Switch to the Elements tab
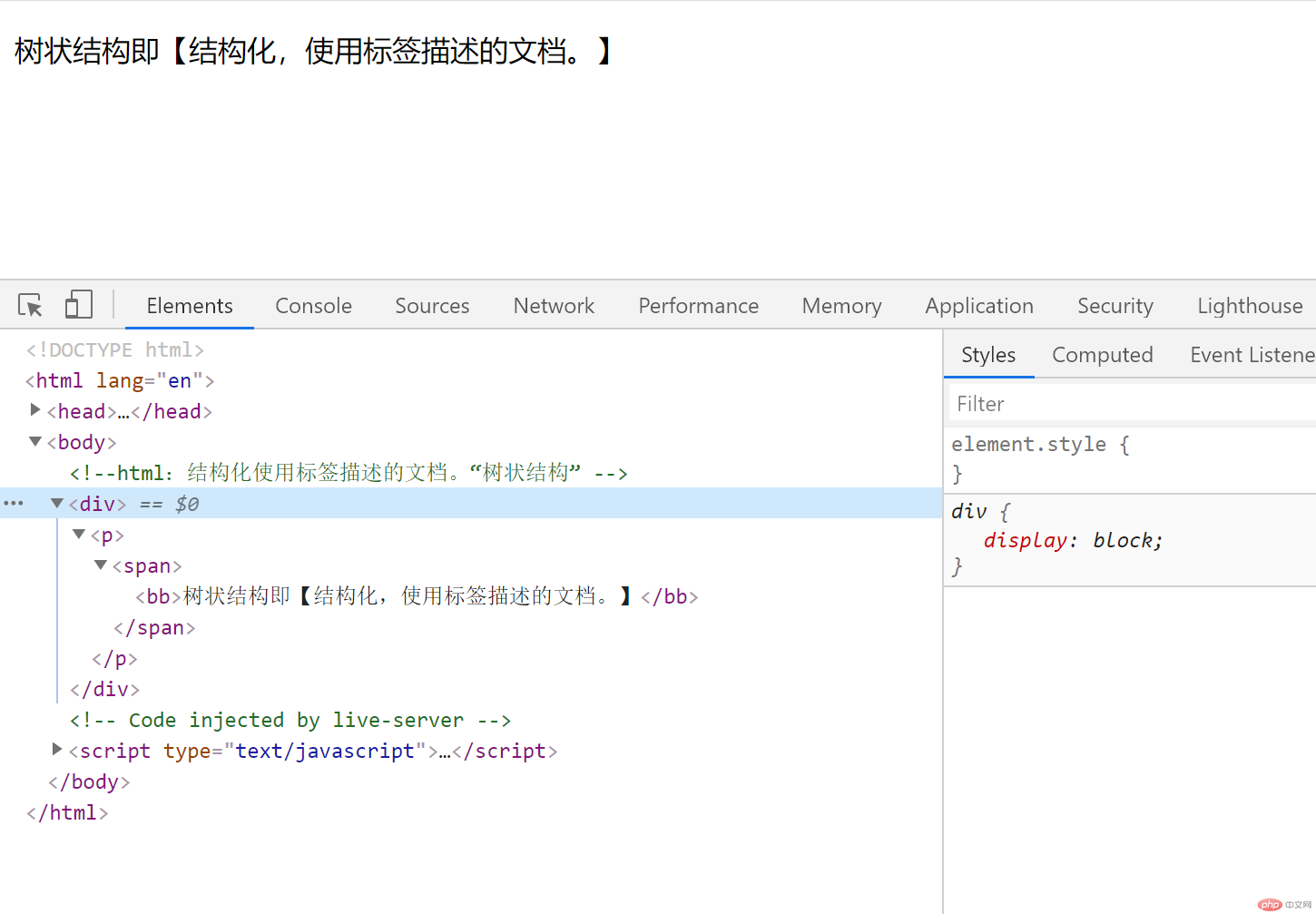The width and height of the screenshot is (1316, 914). coord(190,306)
